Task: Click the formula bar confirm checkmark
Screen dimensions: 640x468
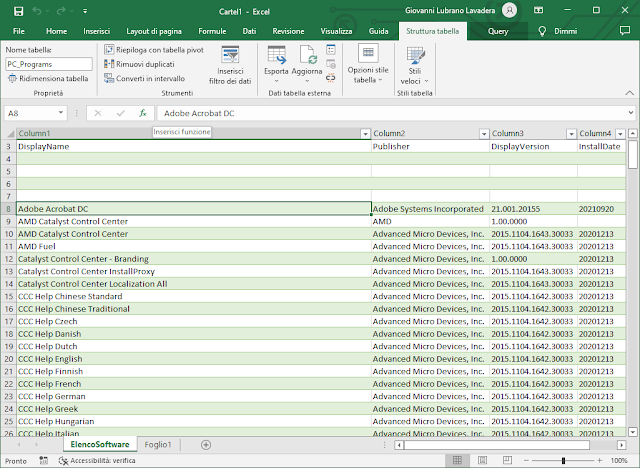Action: pyautogui.click(x=120, y=113)
